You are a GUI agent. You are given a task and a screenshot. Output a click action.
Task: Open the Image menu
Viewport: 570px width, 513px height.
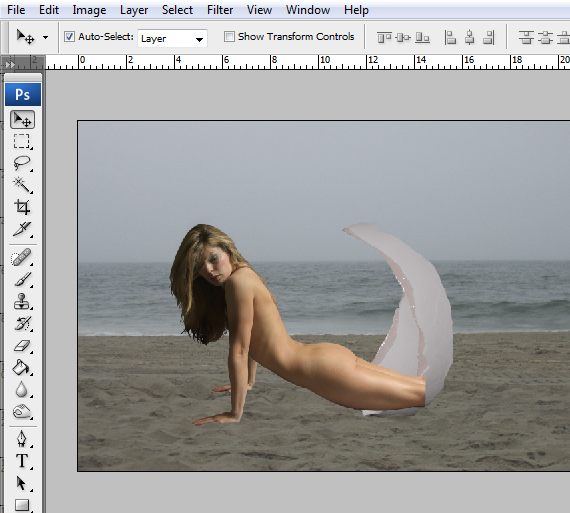(x=89, y=10)
